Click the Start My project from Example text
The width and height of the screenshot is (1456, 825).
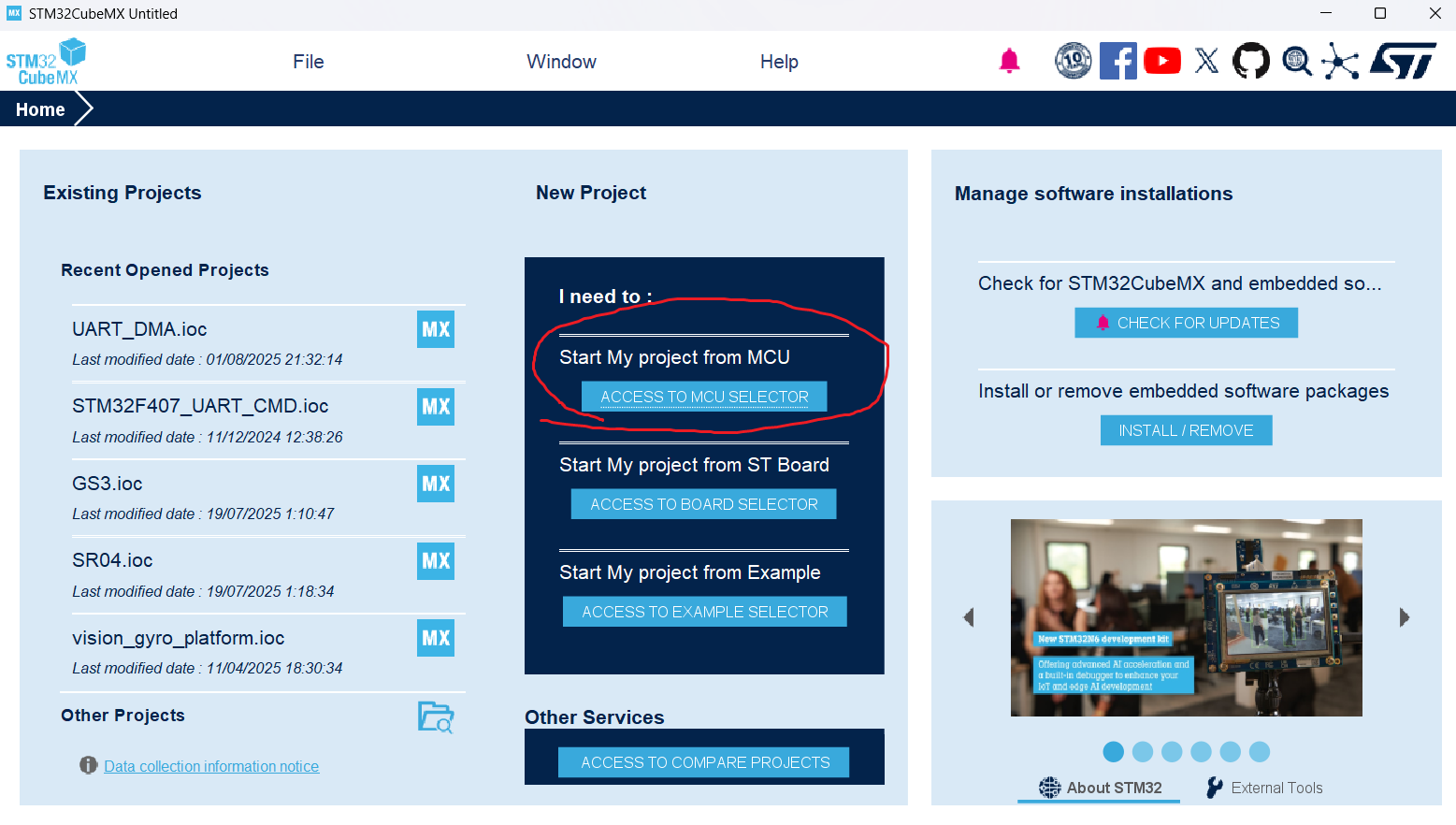tap(690, 572)
